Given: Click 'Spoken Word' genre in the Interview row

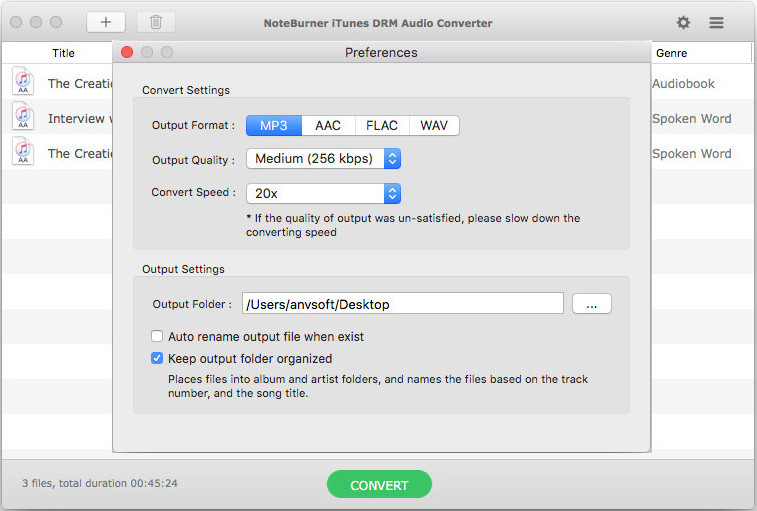Looking at the screenshot, I should point(691,118).
